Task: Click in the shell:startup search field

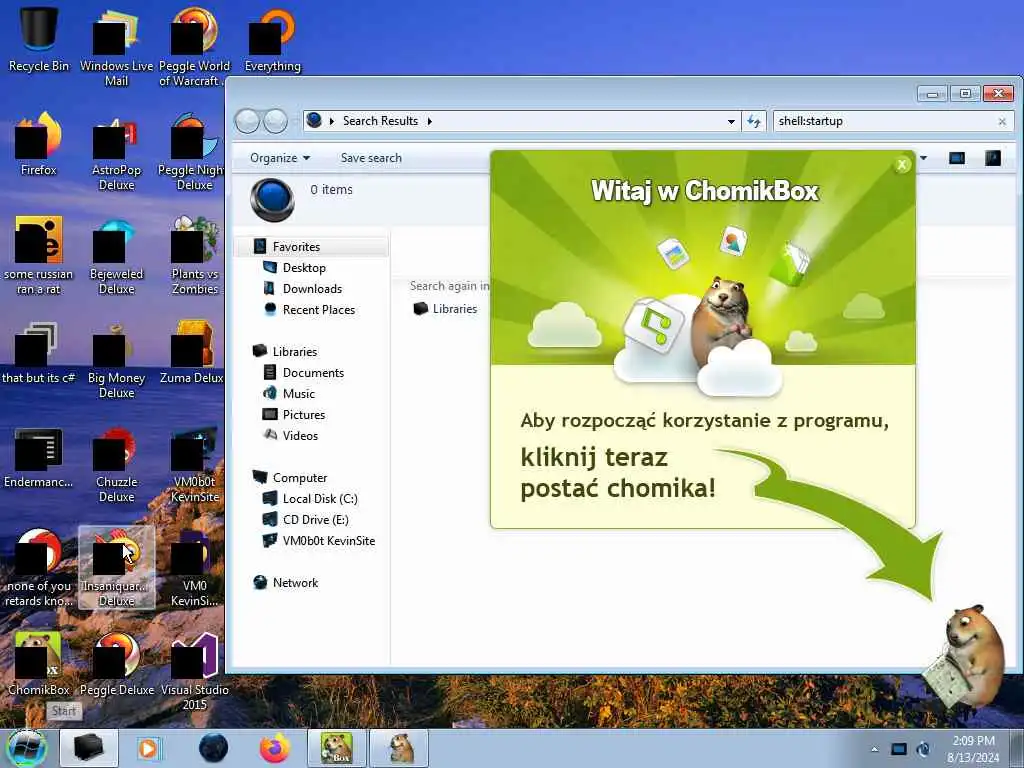Action: pyautogui.click(x=884, y=121)
